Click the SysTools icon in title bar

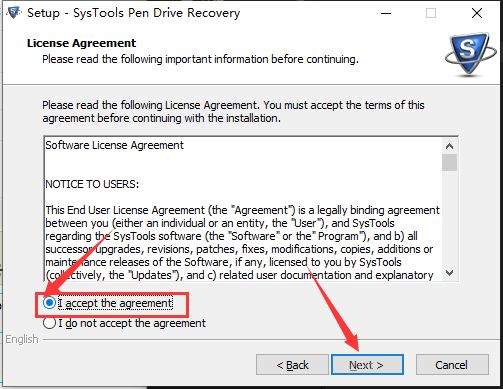[x=14, y=13]
